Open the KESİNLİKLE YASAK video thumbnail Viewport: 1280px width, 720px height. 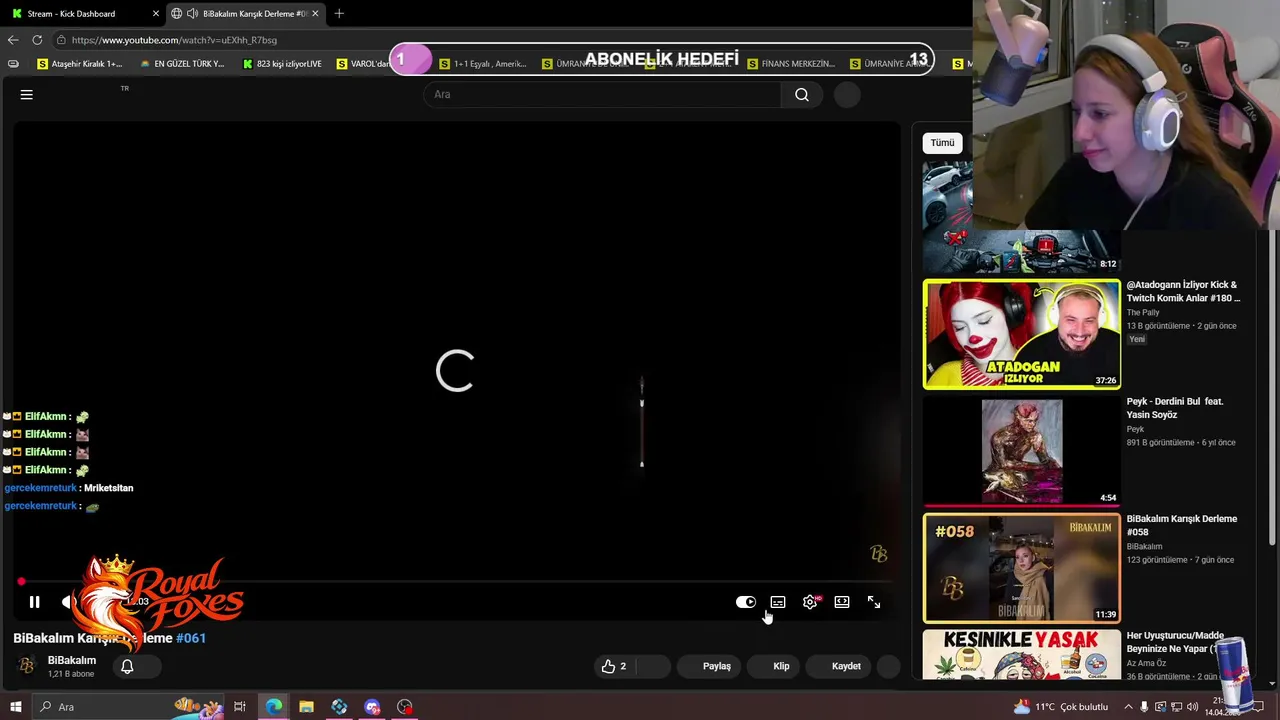1021,654
